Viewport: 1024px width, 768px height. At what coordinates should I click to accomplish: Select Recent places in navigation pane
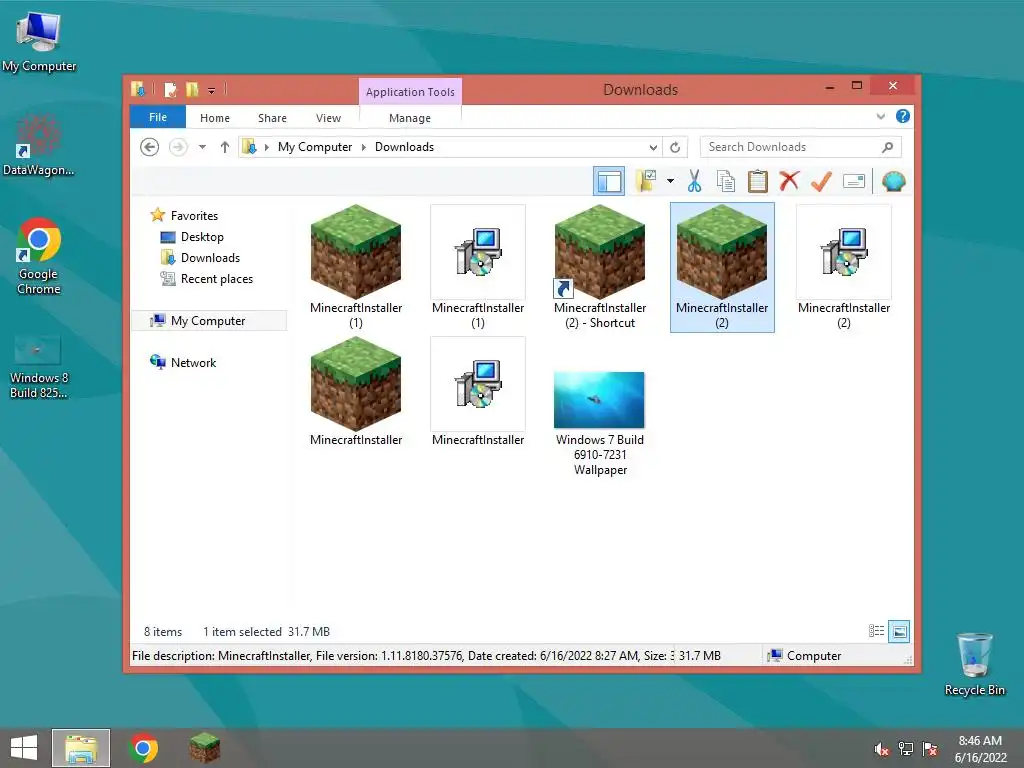point(216,279)
